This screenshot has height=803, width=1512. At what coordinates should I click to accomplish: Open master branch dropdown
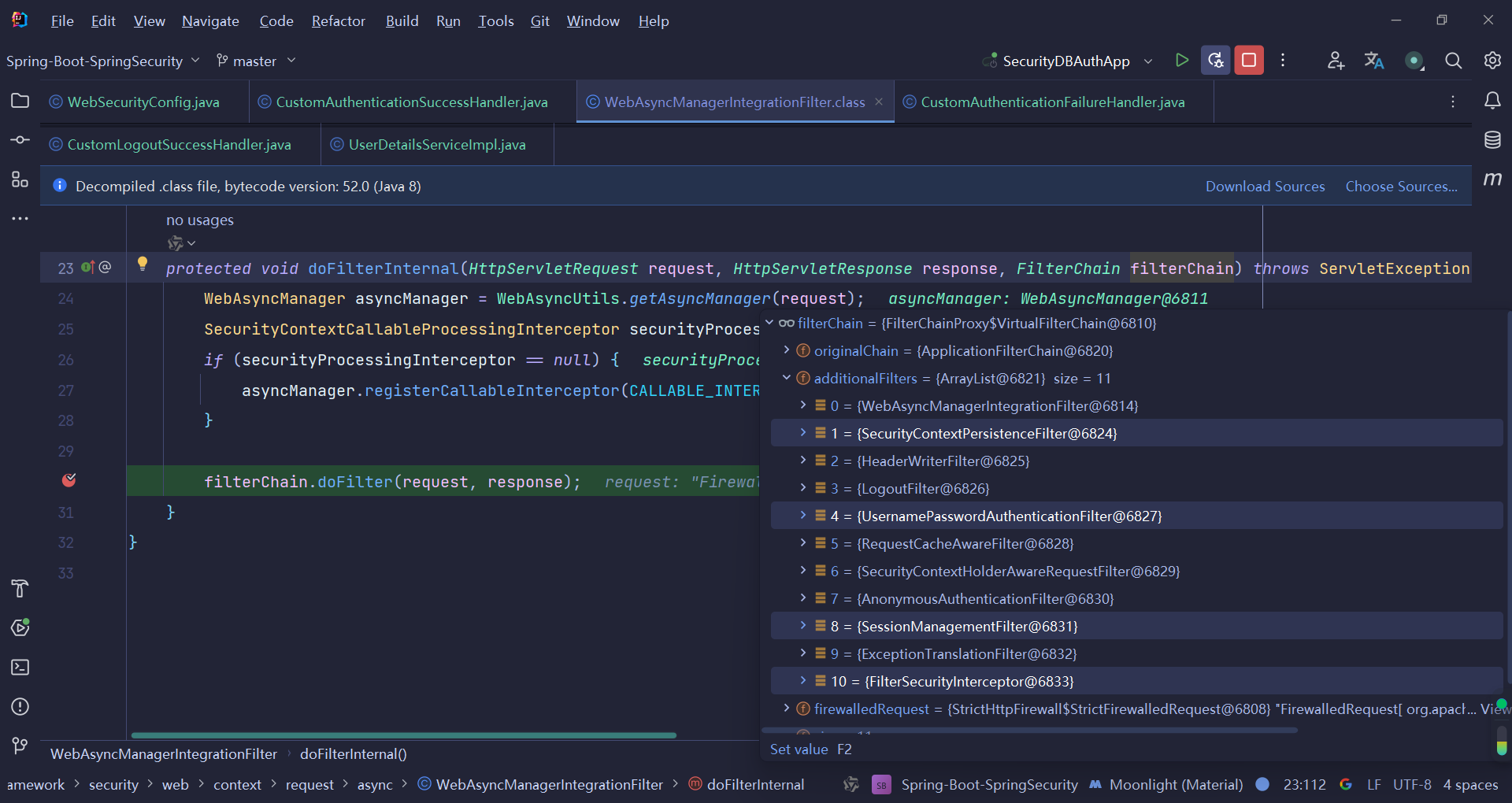256,61
